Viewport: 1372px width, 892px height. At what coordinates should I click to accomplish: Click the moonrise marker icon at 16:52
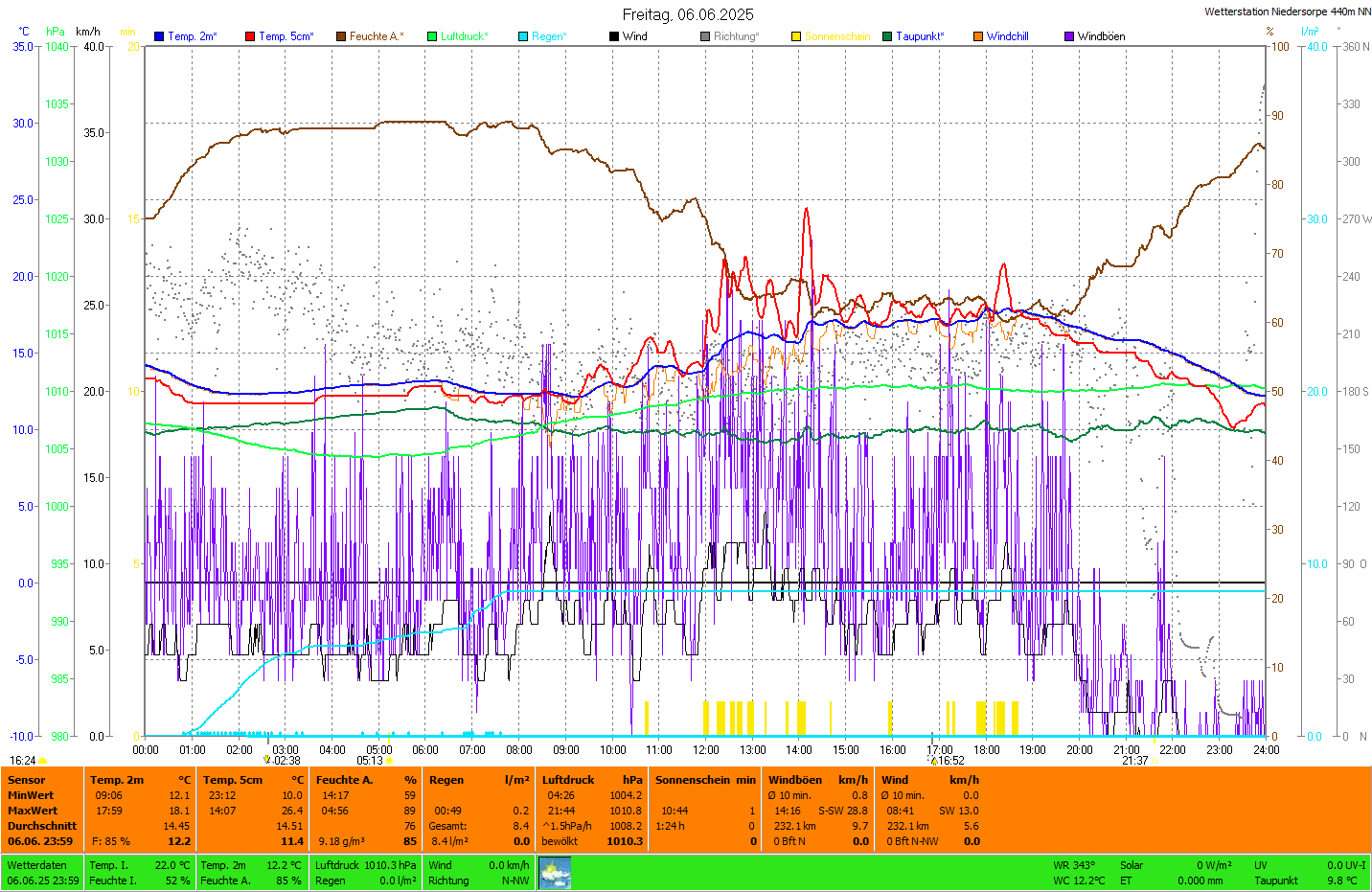[x=934, y=761]
